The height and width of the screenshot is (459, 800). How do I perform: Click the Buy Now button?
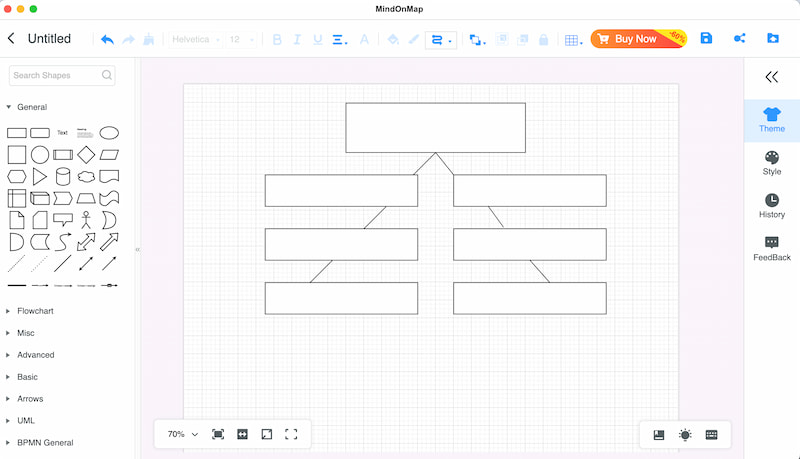[637, 39]
